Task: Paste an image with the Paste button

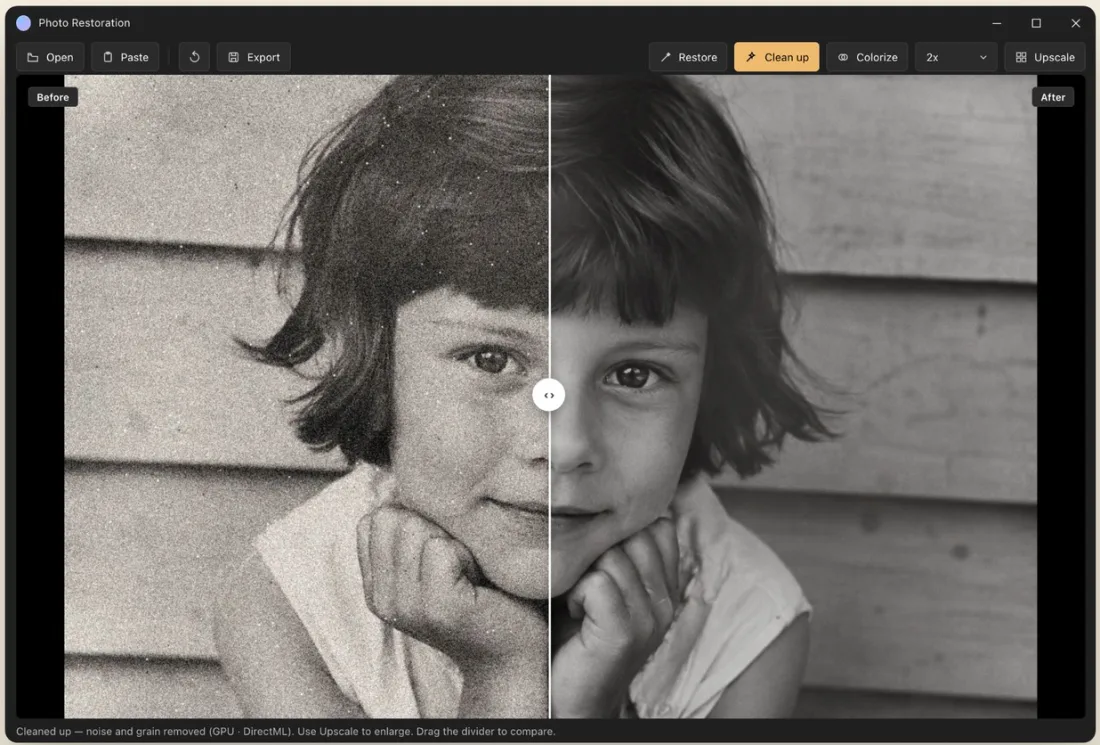Action: click(125, 58)
